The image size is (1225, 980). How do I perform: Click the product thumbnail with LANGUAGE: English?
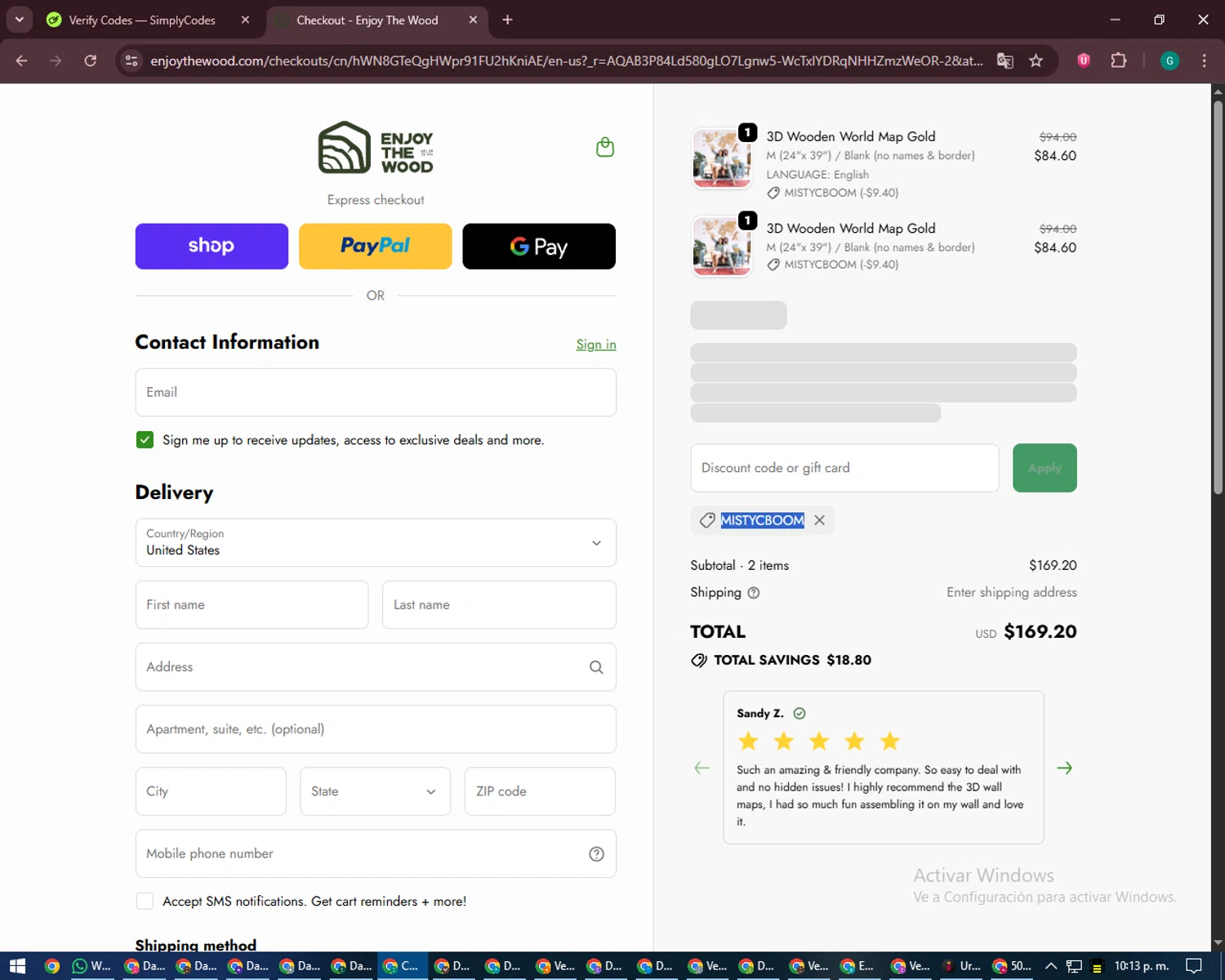[721, 158]
